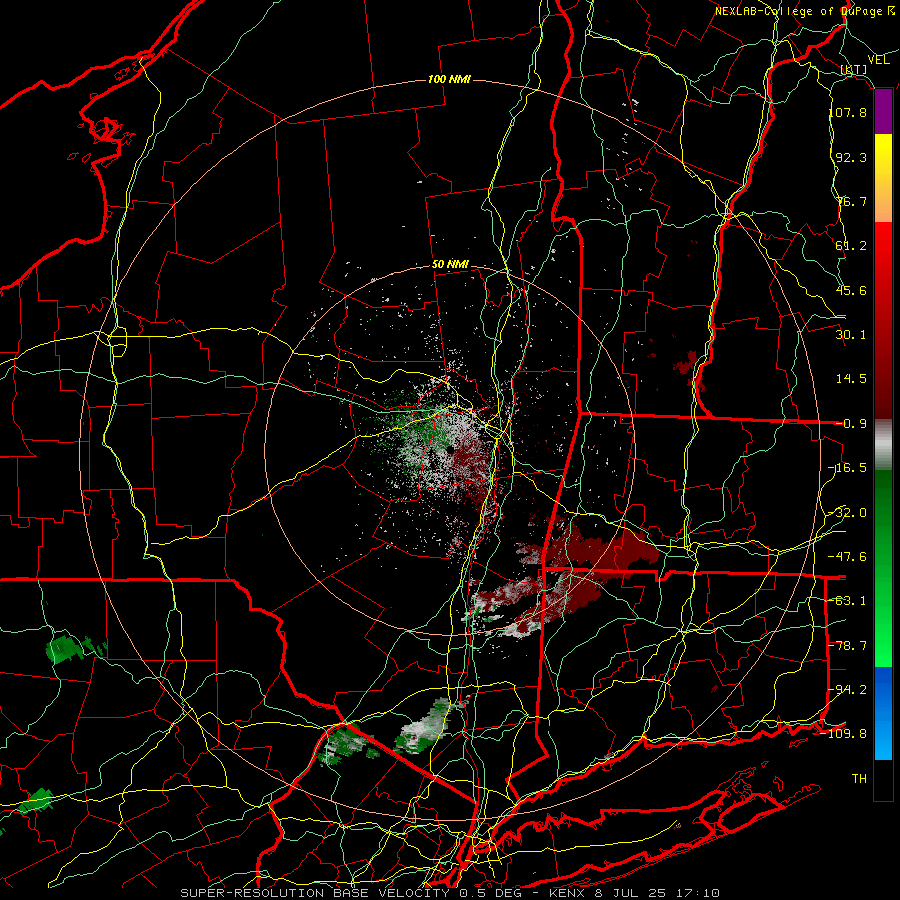Click the [KT] units label
This screenshot has height=900, width=900.
pyautogui.click(x=854, y=70)
